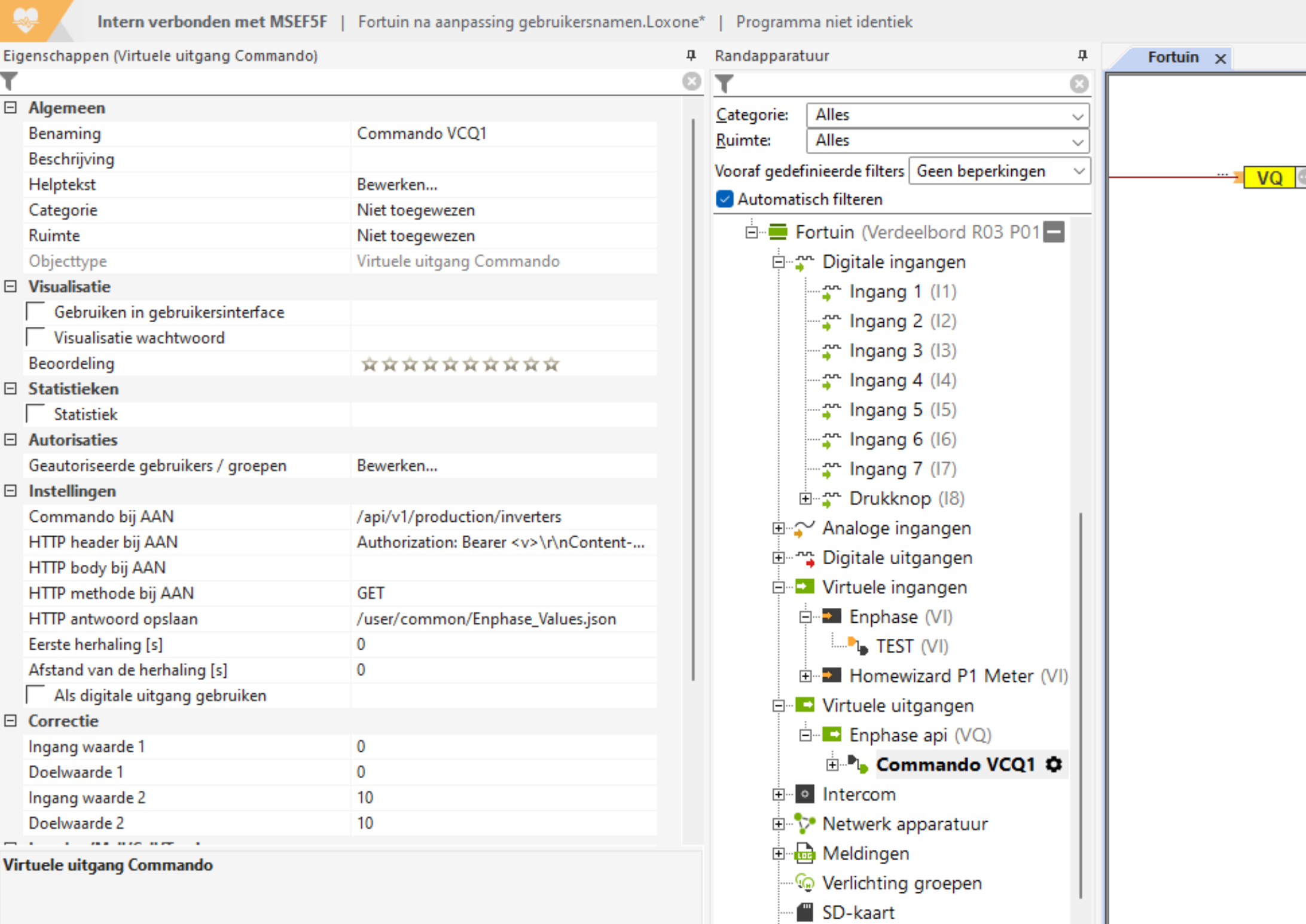Toggle the Statistiek checkbox
1306x924 pixels.
pyautogui.click(x=36, y=414)
